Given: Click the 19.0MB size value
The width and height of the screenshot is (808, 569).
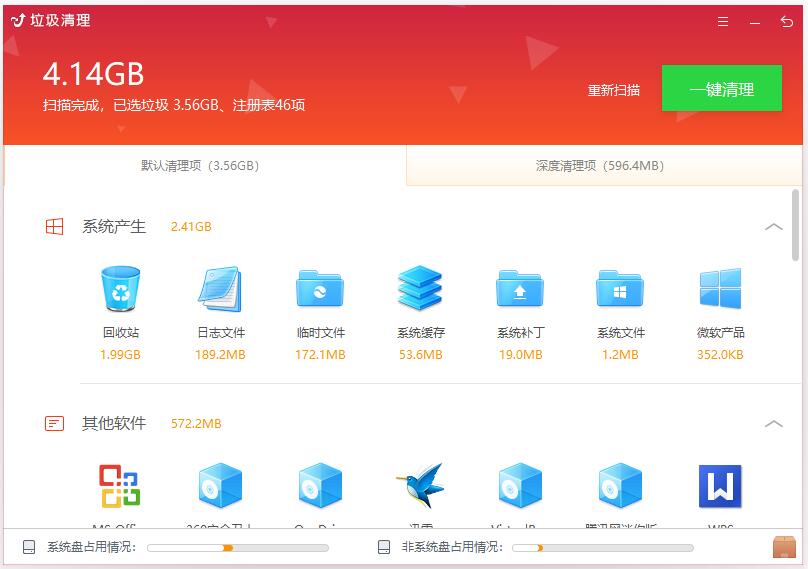Looking at the screenshot, I should pyautogui.click(x=520, y=355).
